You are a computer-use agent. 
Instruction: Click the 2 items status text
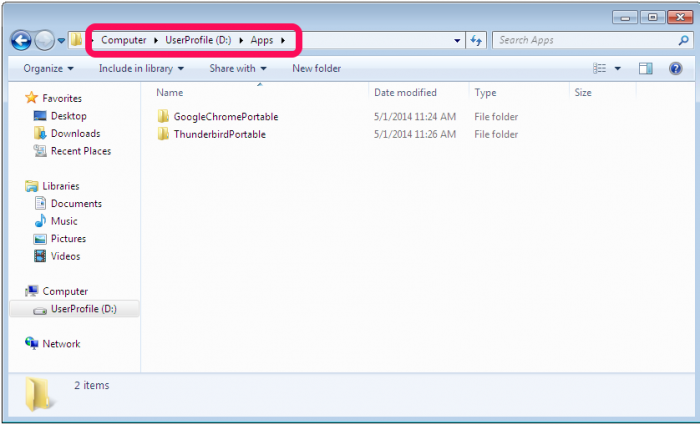tap(92, 385)
